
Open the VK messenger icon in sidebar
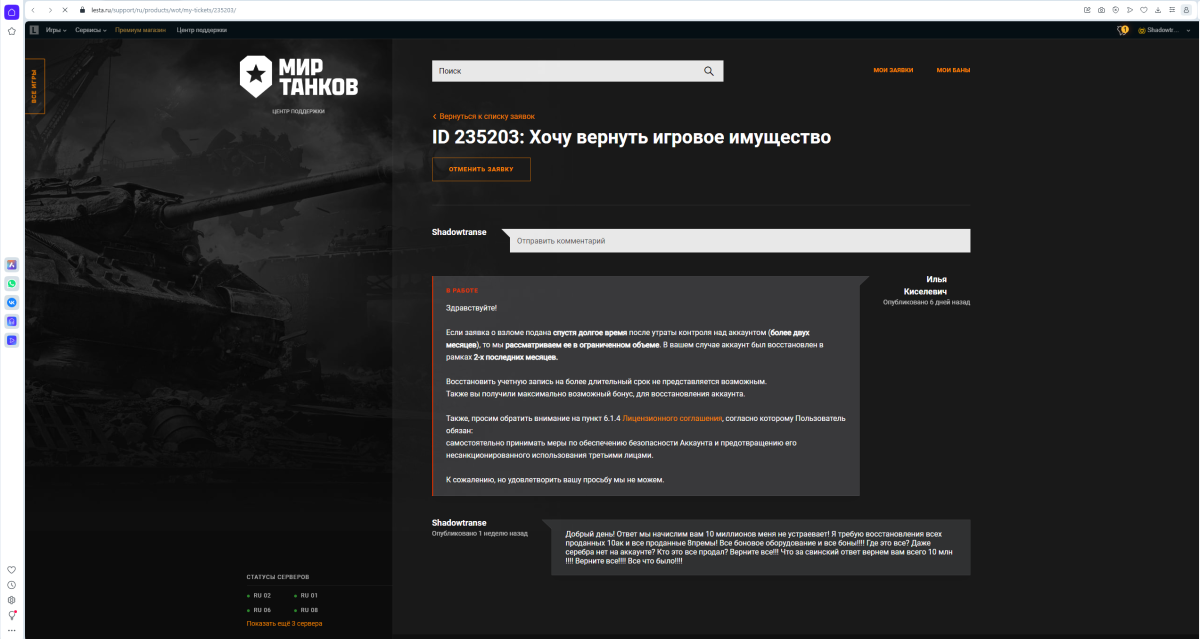coord(12,302)
